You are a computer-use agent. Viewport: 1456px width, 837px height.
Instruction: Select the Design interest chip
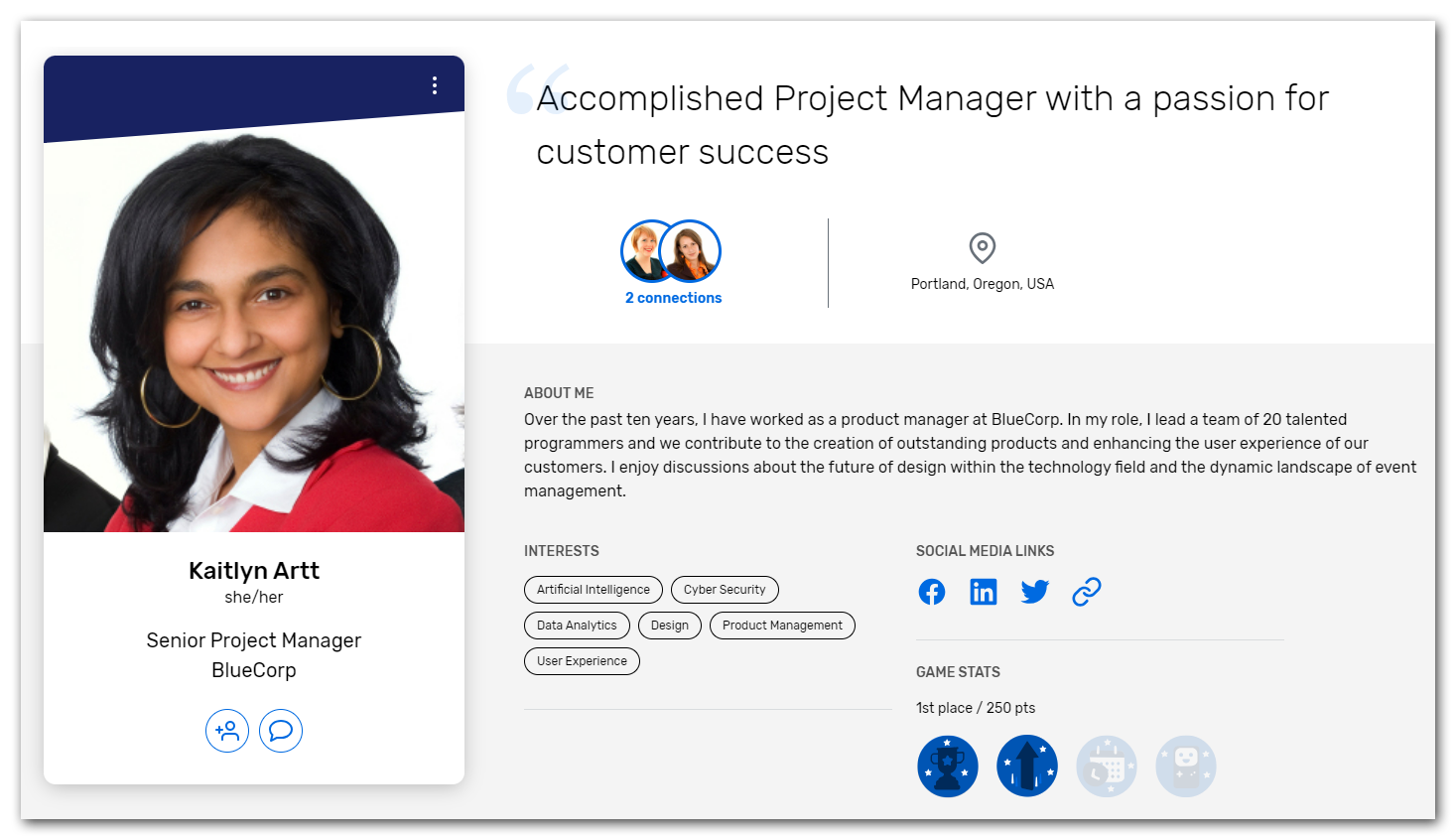click(x=669, y=625)
